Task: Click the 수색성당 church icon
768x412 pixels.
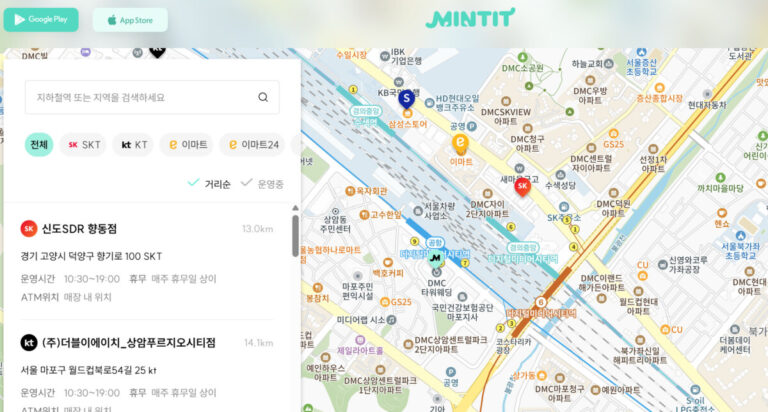Action: click(560, 175)
